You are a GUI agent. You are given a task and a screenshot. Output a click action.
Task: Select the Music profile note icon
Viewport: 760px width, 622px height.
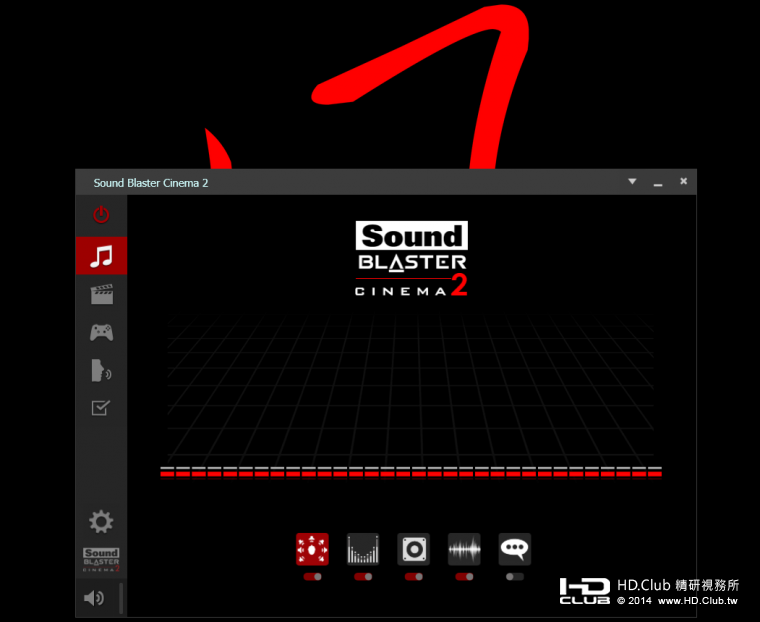(x=101, y=256)
